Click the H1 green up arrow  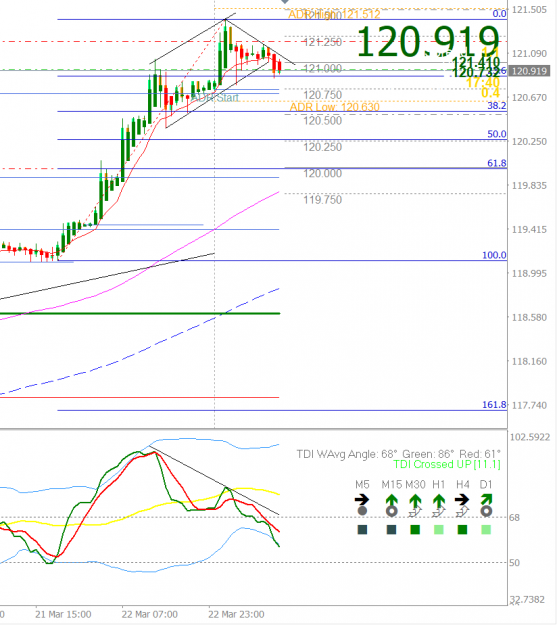pyautogui.click(x=439, y=499)
